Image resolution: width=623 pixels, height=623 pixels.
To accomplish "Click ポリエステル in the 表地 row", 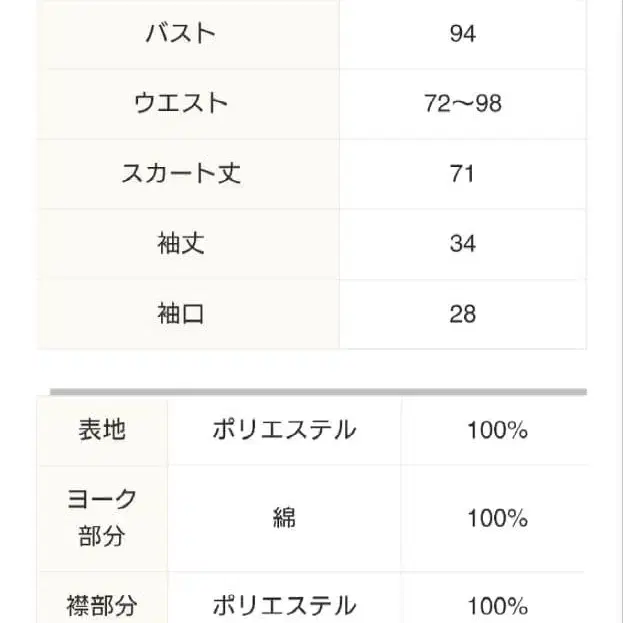I will click(x=284, y=430).
